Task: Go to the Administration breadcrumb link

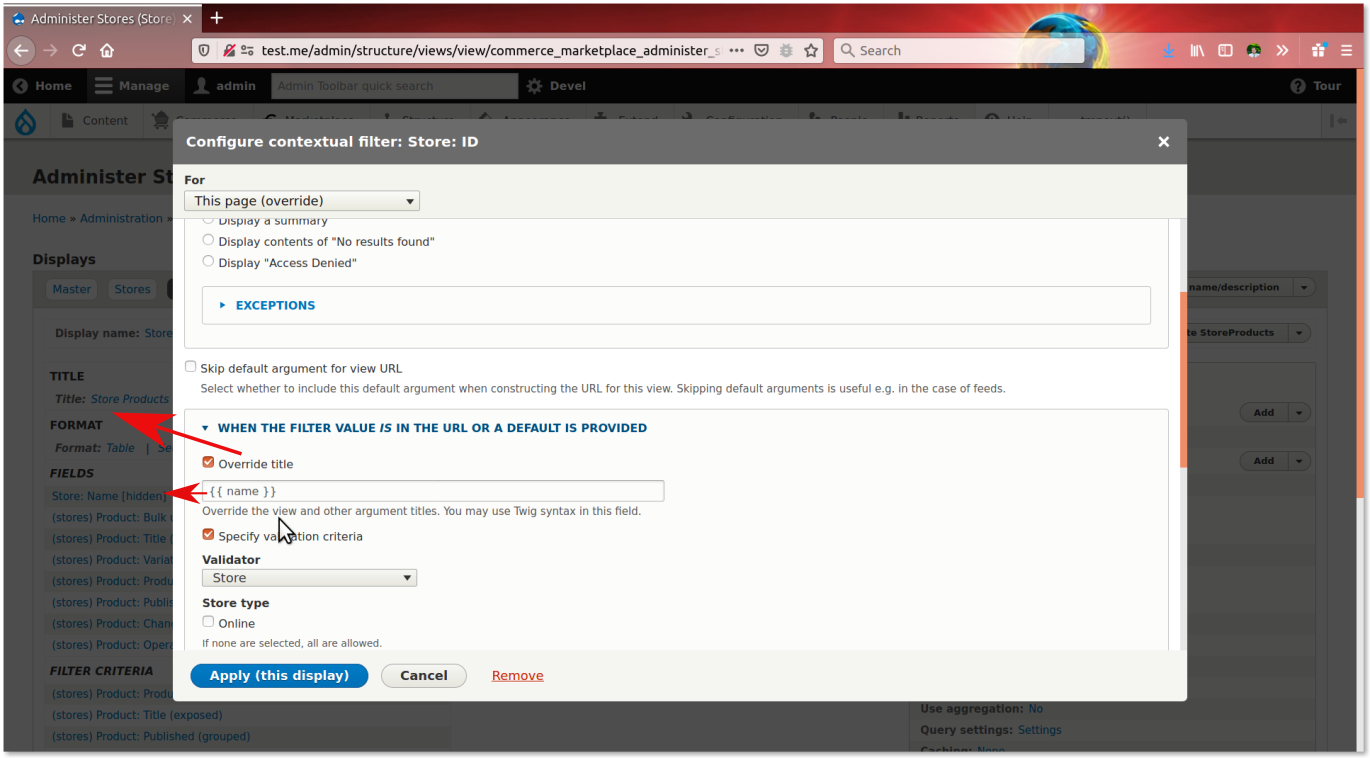Action: (121, 218)
